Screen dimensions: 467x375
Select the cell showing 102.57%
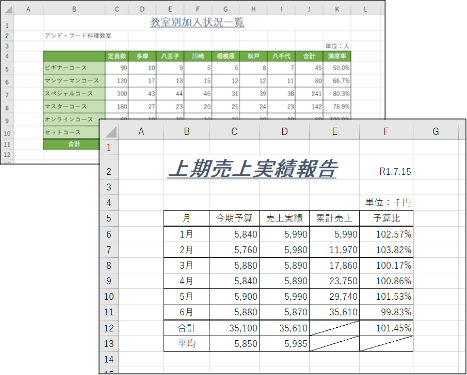click(x=386, y=234)
